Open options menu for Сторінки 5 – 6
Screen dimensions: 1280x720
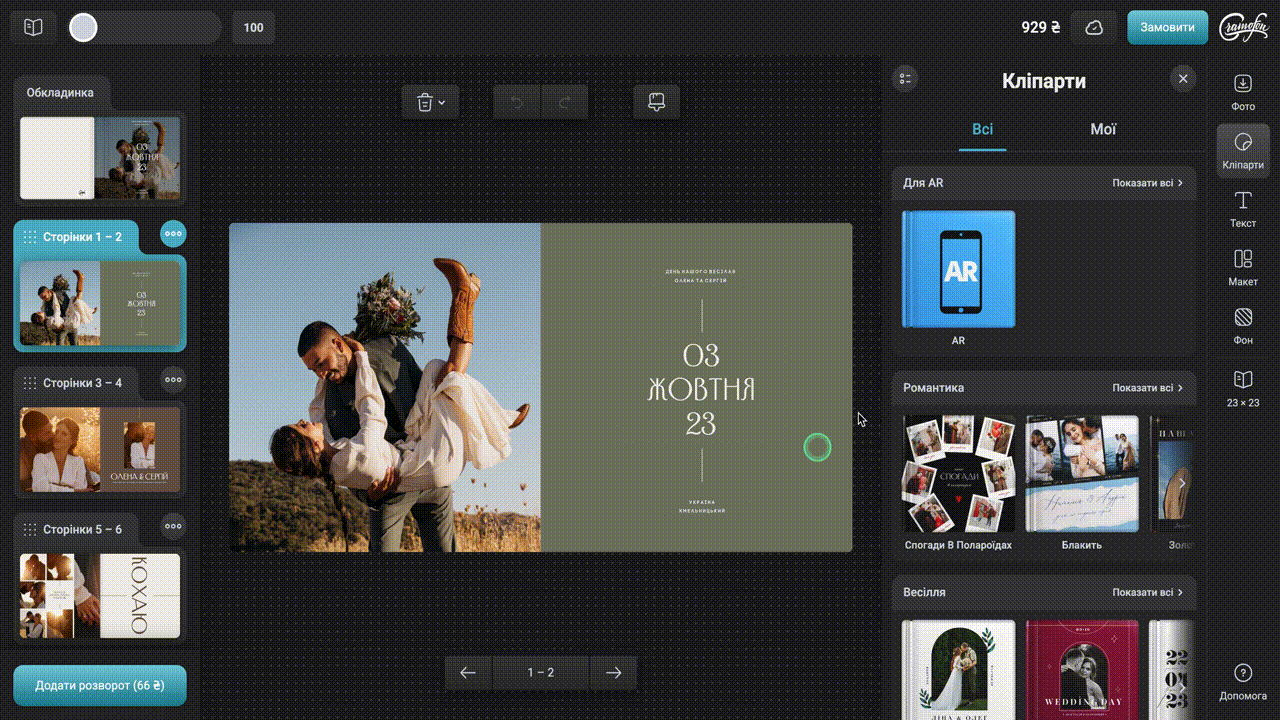tap(174, 527)
